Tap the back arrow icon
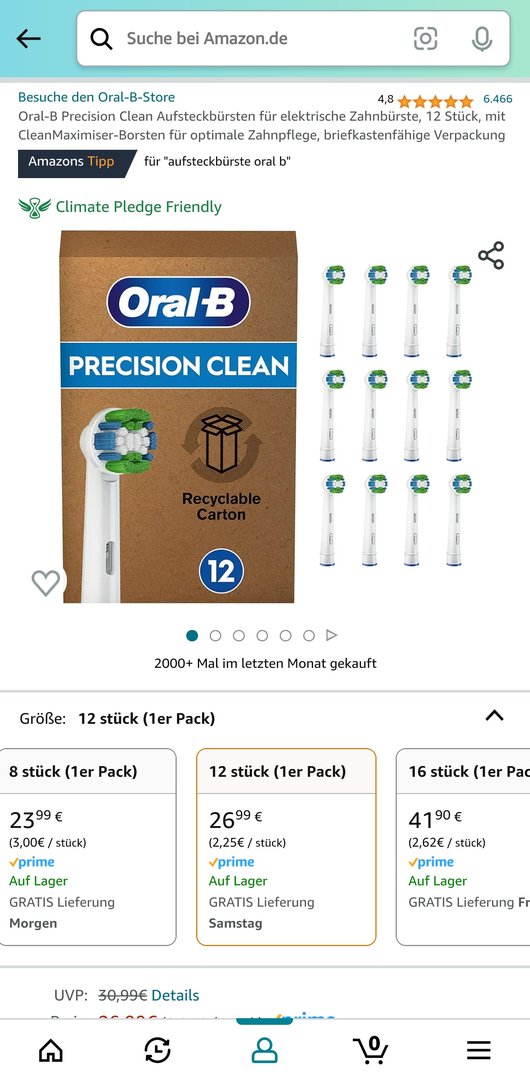The width and height of the screenshot is (530, 1080). [28, 39]
